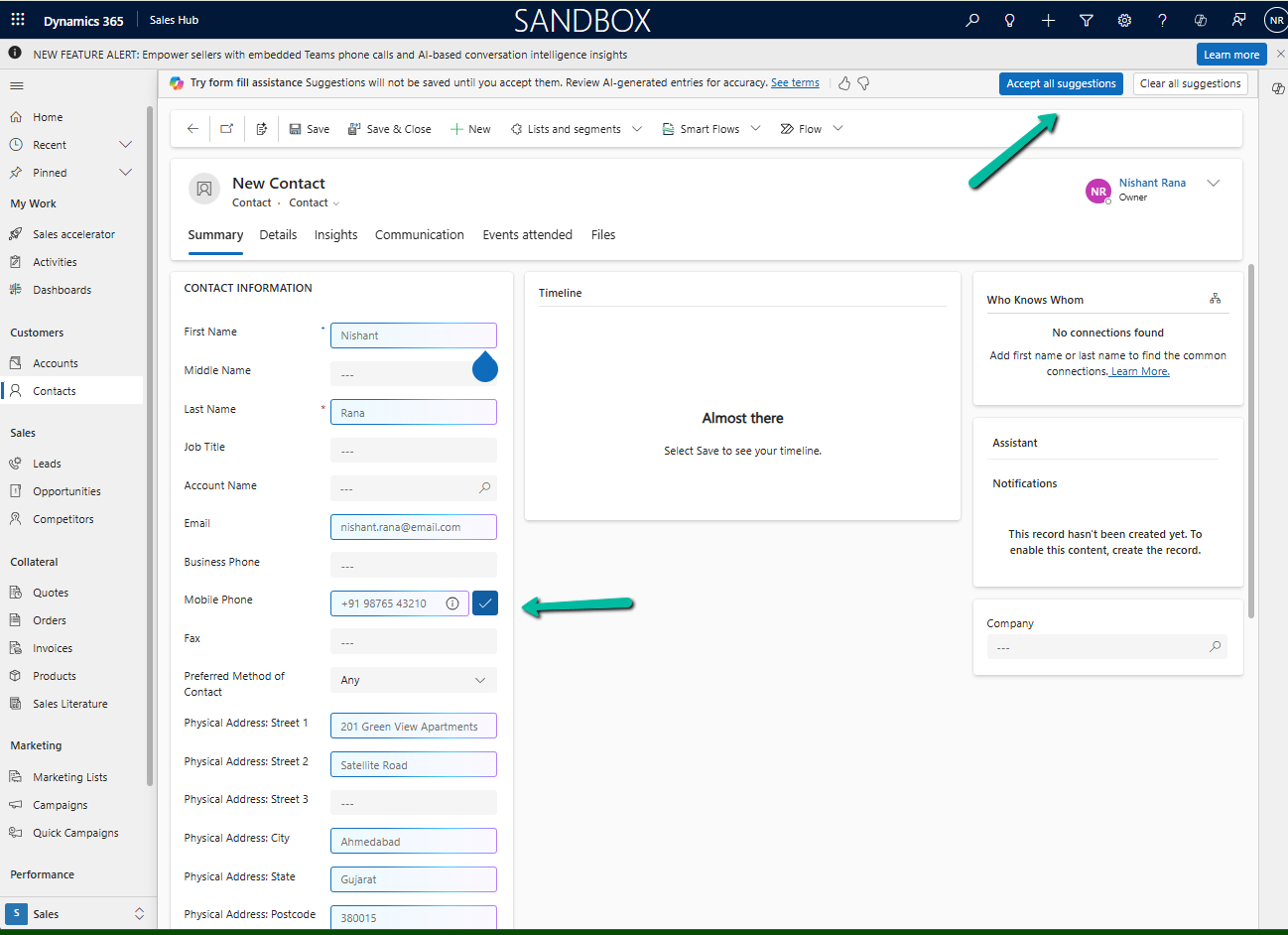The height and width of the screenshot is (935, 1288).
Task: Expand the Recent section chevron
Action: coord(125,145)
